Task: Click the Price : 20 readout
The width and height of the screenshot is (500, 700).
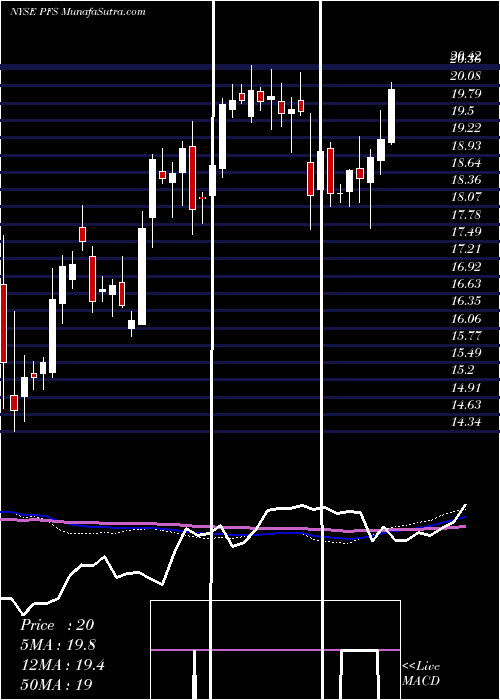Action: (x=57, y=625)
